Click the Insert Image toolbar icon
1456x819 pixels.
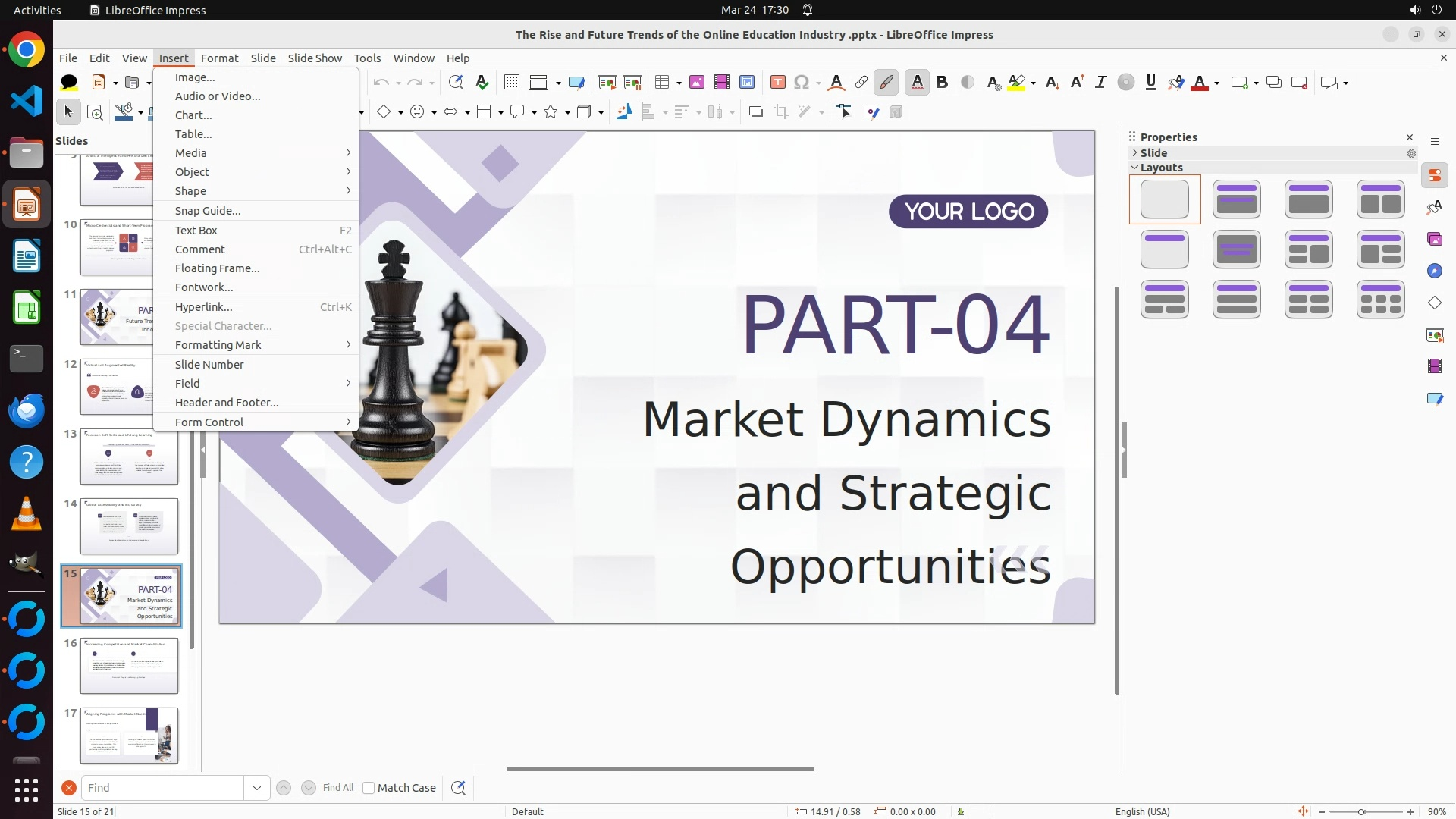pos(697,83)
